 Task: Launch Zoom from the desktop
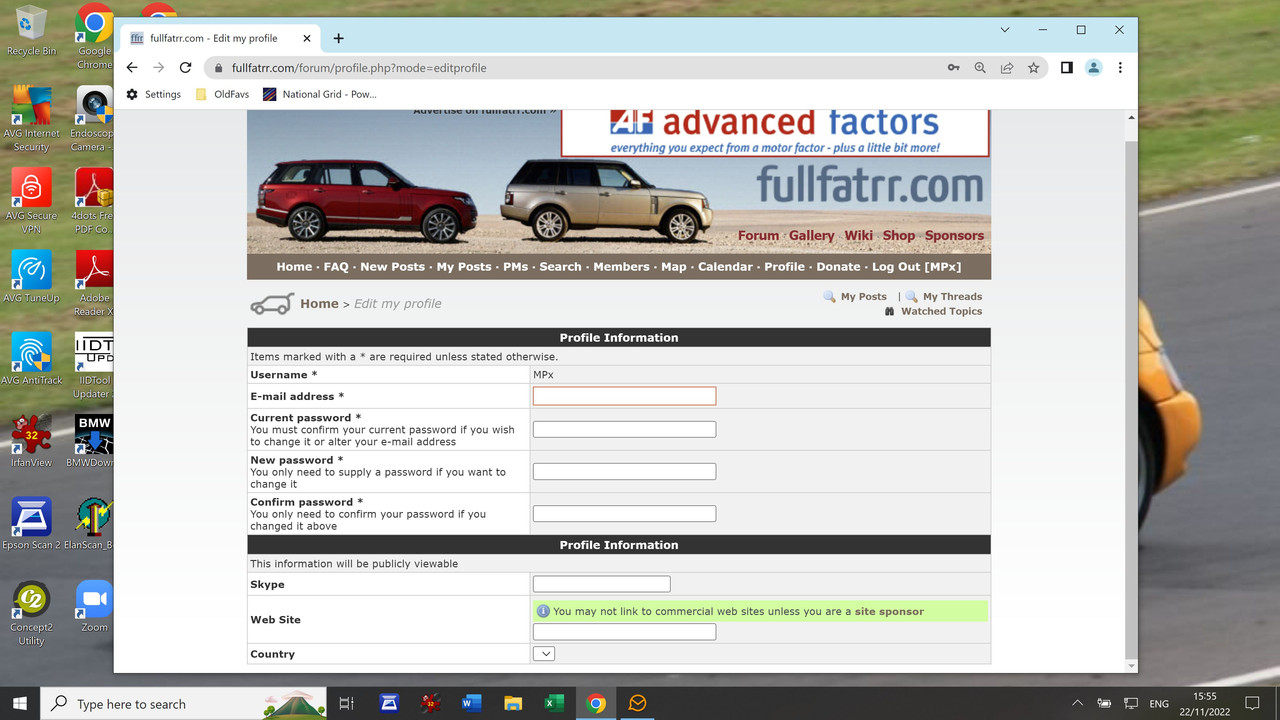[95, 606]
